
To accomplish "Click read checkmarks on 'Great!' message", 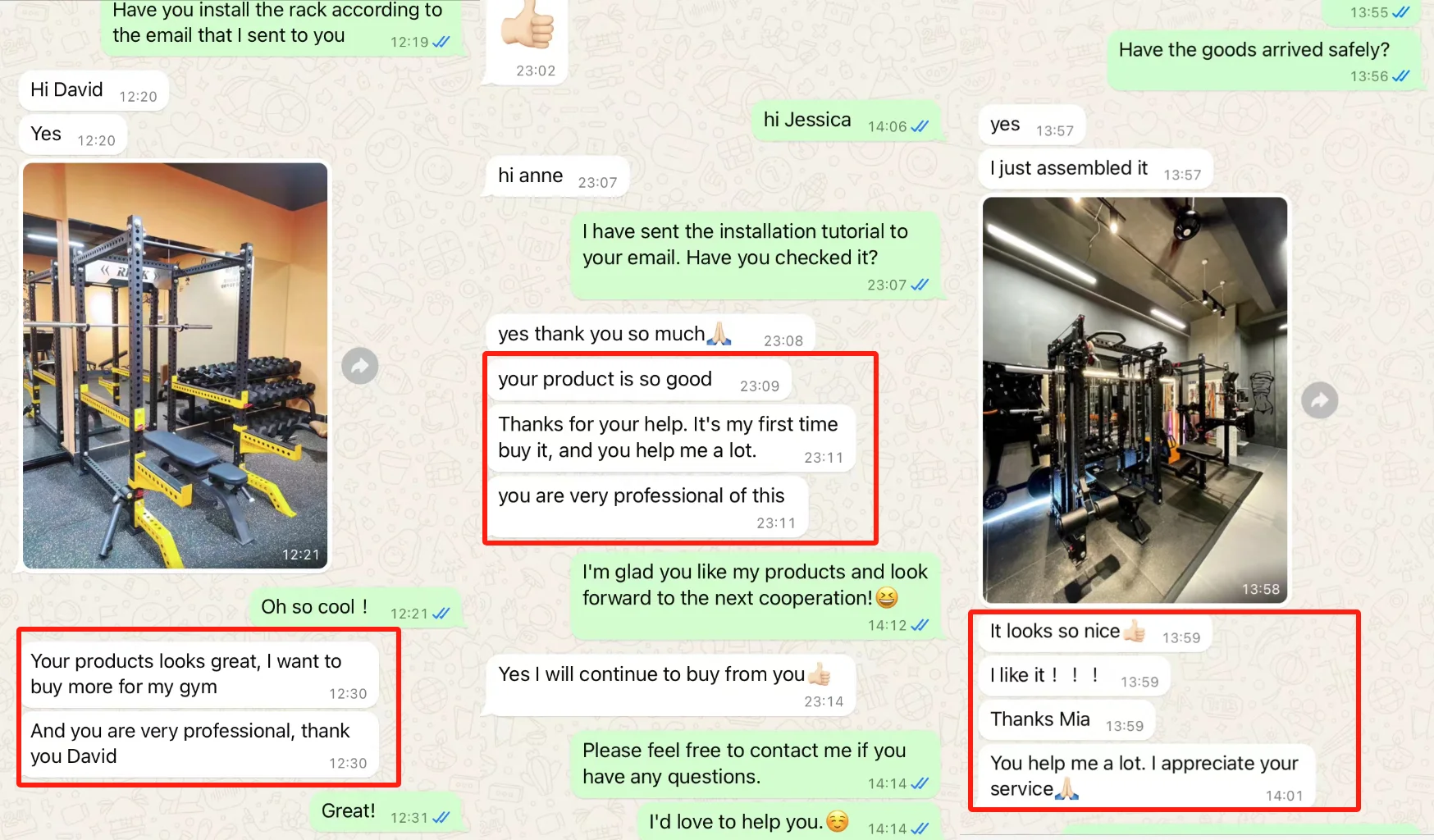I will (x=441, y=817).
